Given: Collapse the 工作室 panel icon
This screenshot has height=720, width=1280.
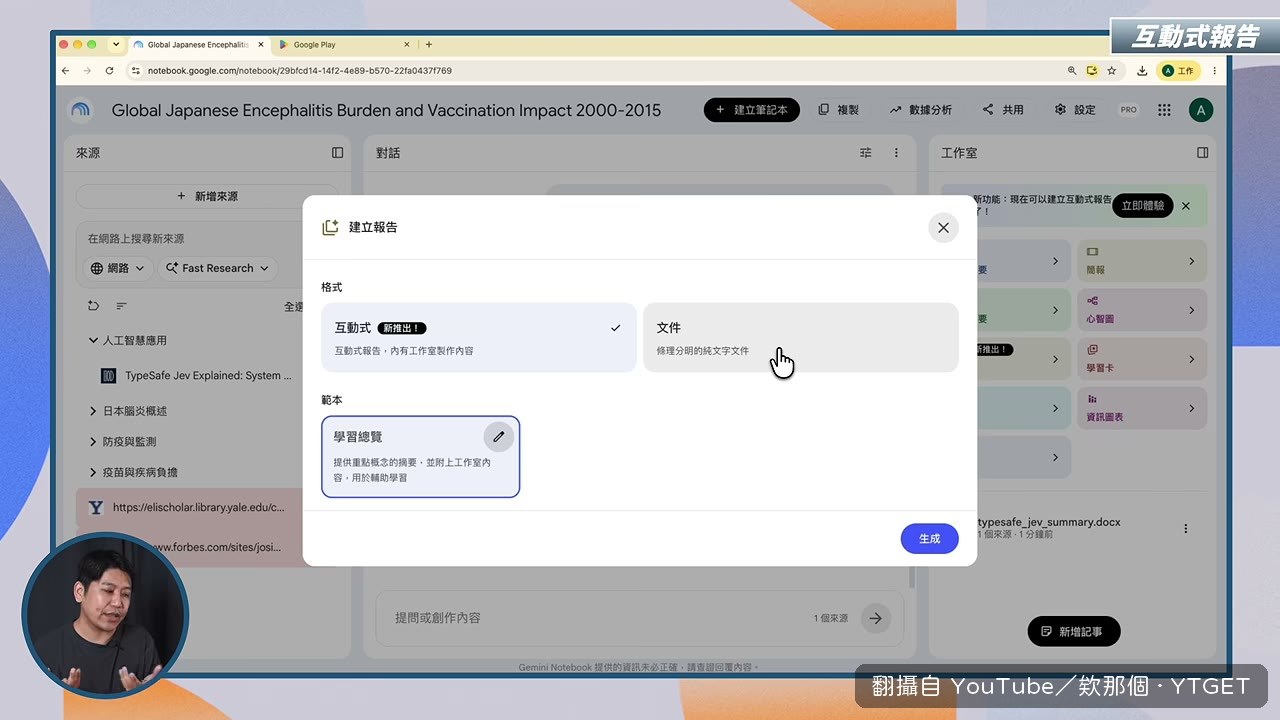Looking at the screenshot, I should tap(1202, 153).
